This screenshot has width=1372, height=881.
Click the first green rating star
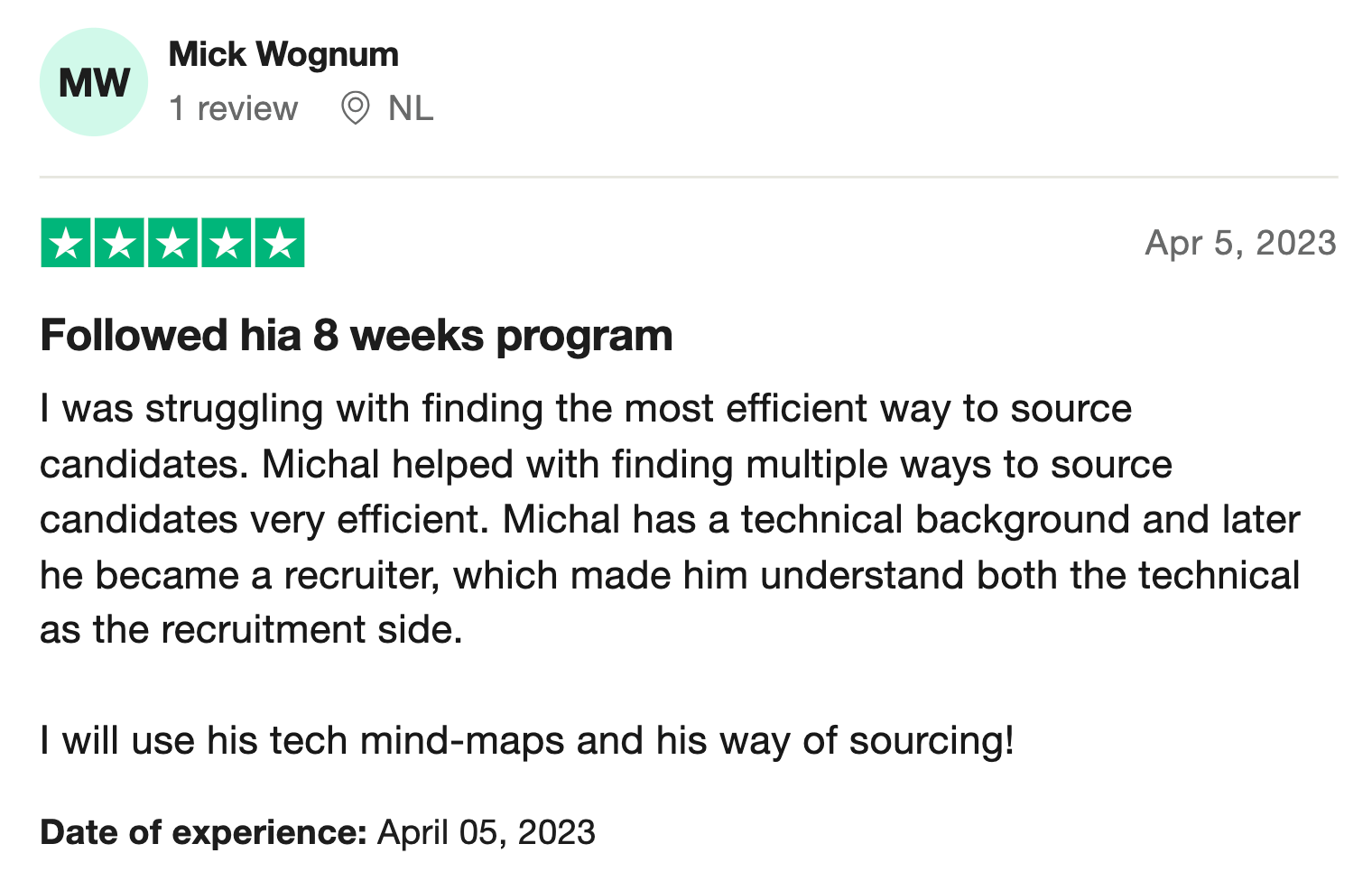pos(66,243)
